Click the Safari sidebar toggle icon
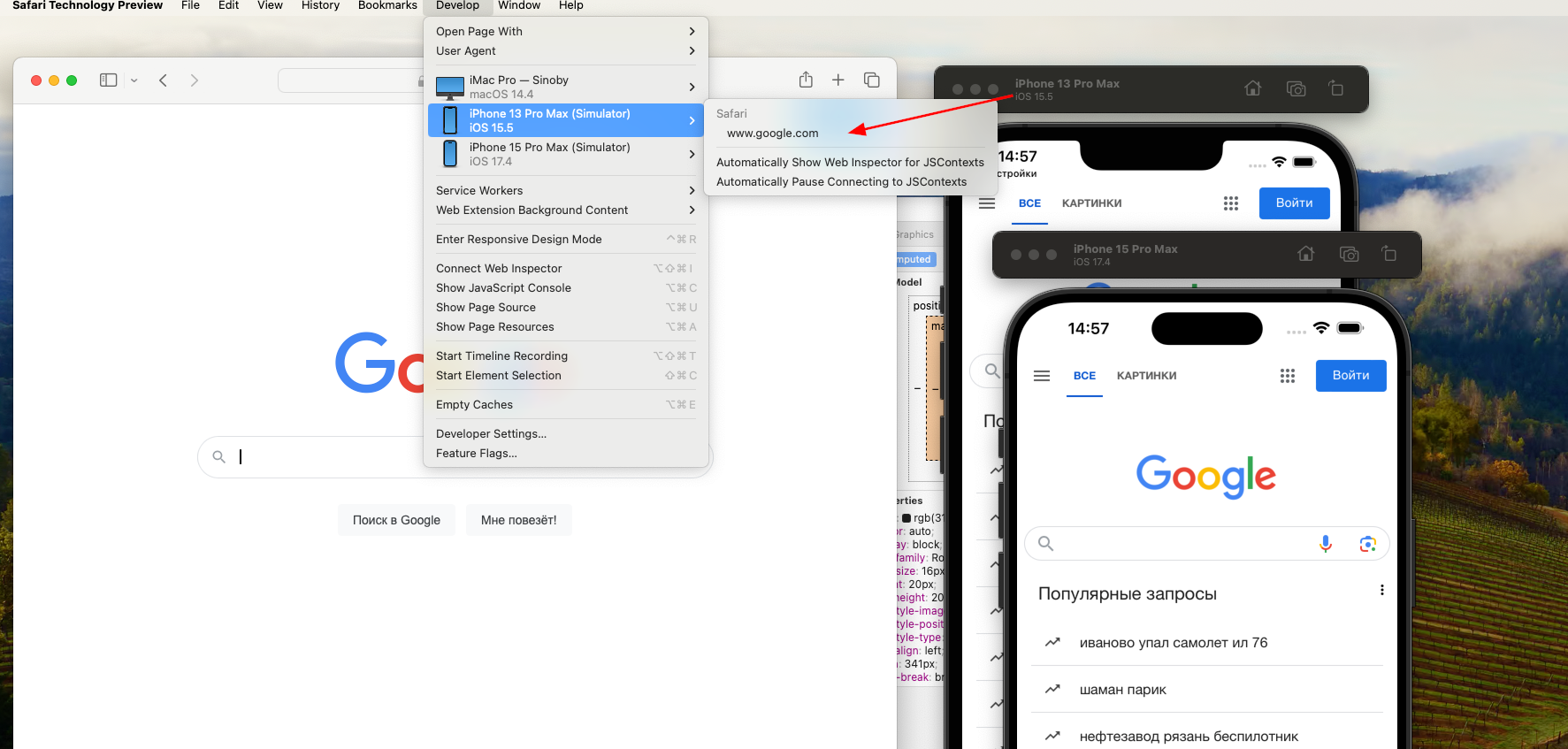This screenshot has height=749, width=1568. point(108,80)
